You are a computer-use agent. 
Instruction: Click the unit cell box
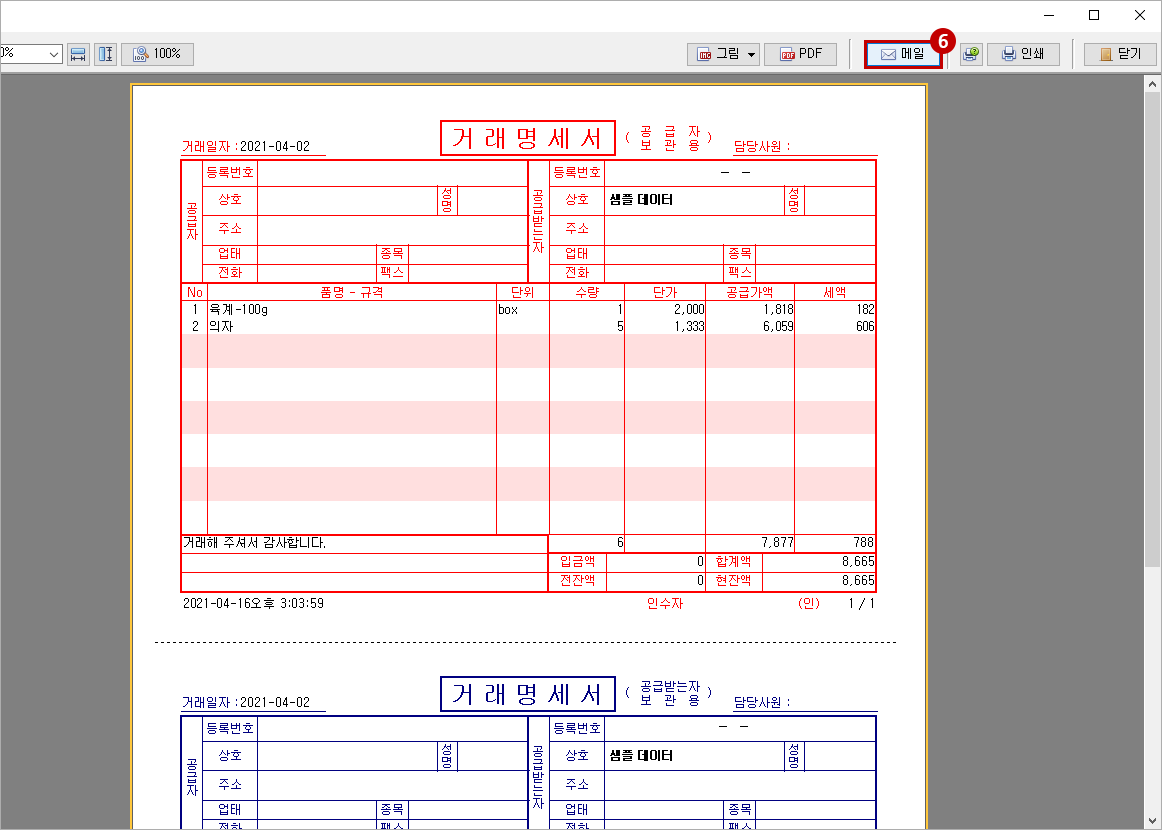pos(508,309)
